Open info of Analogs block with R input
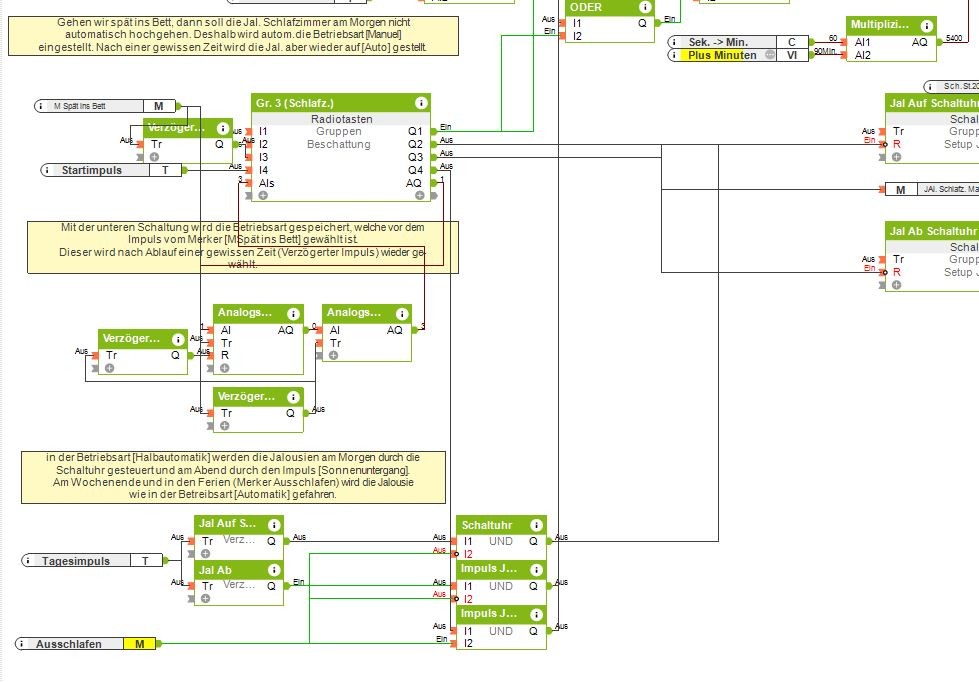This screenshot has height=682, width=979. (293, 314)
